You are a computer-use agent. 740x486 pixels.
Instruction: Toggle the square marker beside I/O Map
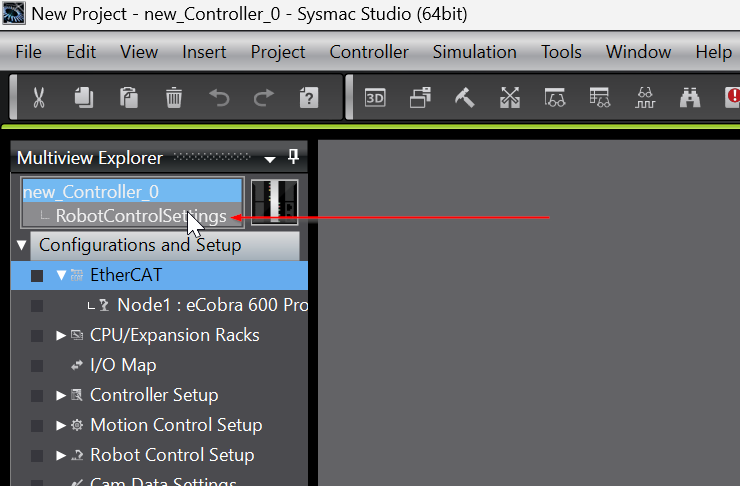tap(37, 366)
